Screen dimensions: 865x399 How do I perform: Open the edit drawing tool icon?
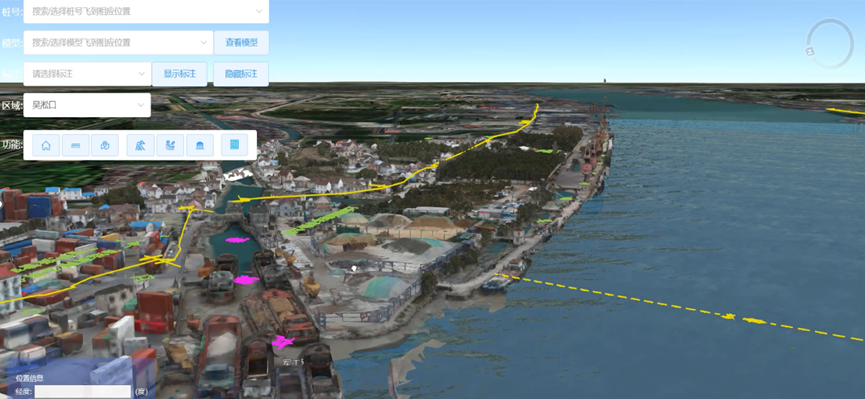coord(170,145)
